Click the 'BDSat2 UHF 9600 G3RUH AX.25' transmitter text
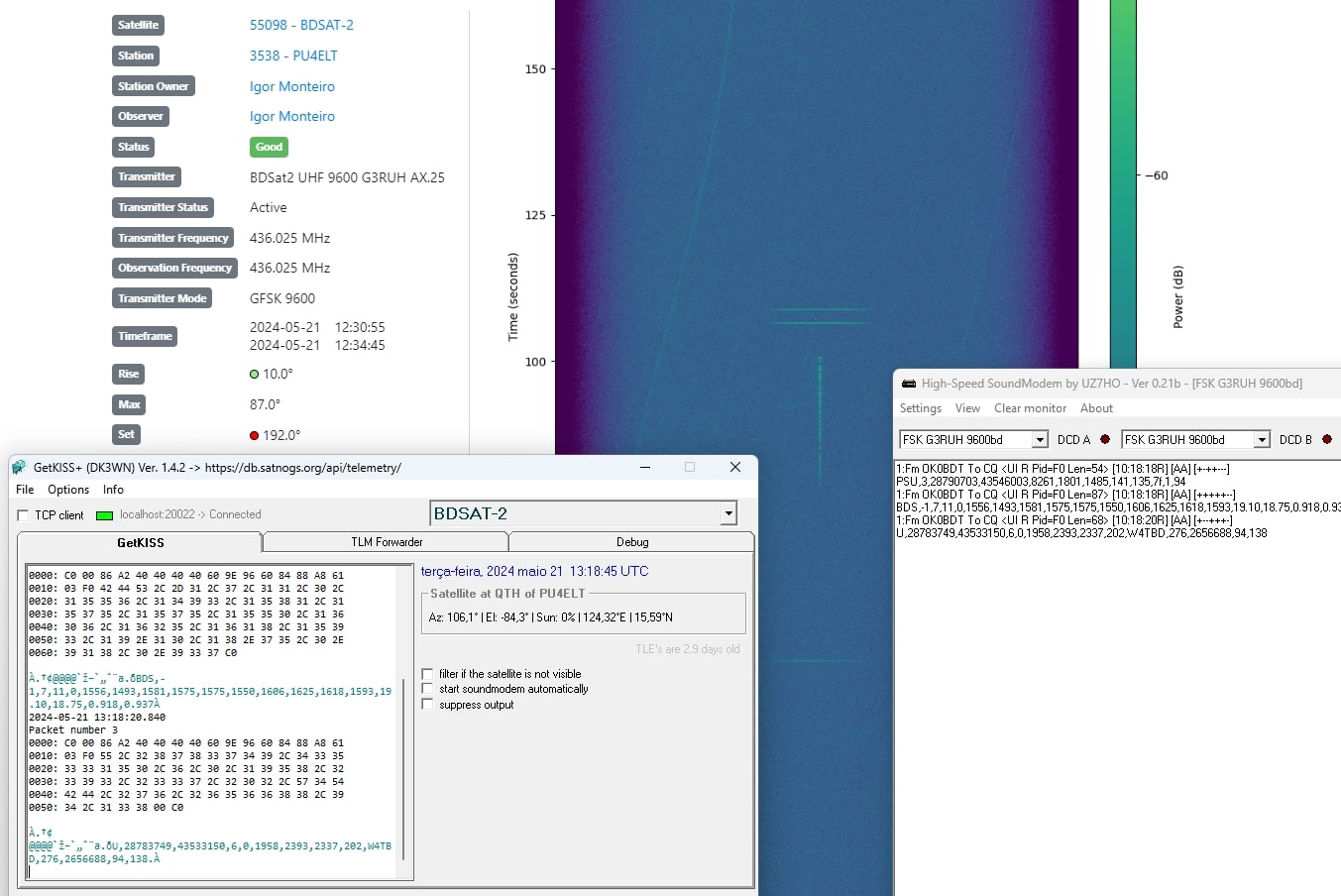This screenshot has height=896, width=1341. pos(347,177)
